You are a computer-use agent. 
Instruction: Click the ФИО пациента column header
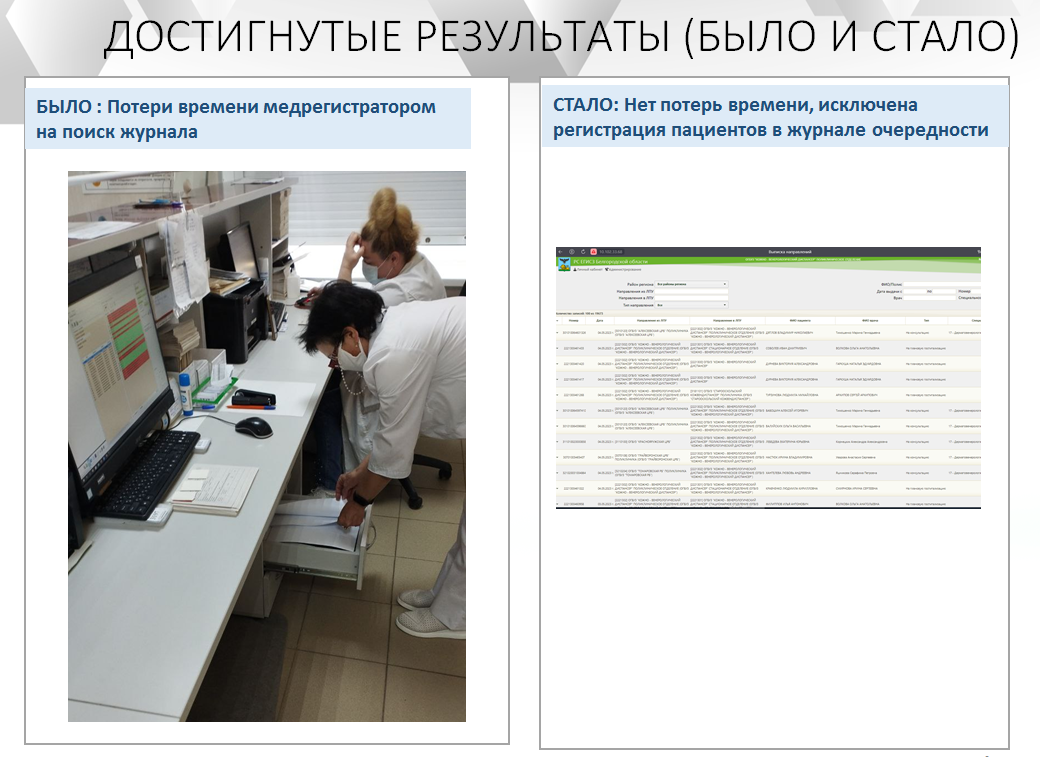click(x=801, y=320)
